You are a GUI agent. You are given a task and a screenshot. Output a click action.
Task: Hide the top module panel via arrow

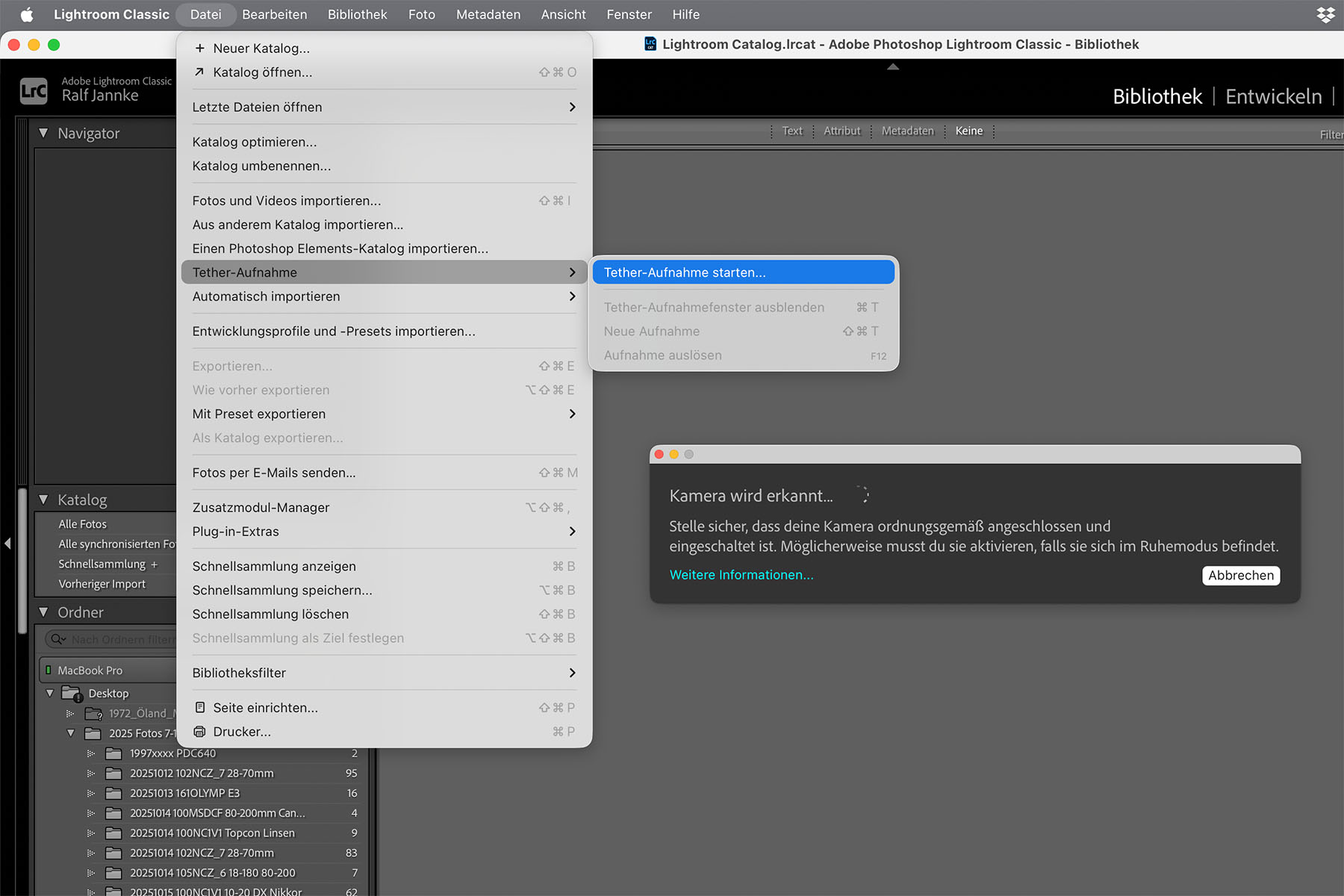tap(893, 67)
